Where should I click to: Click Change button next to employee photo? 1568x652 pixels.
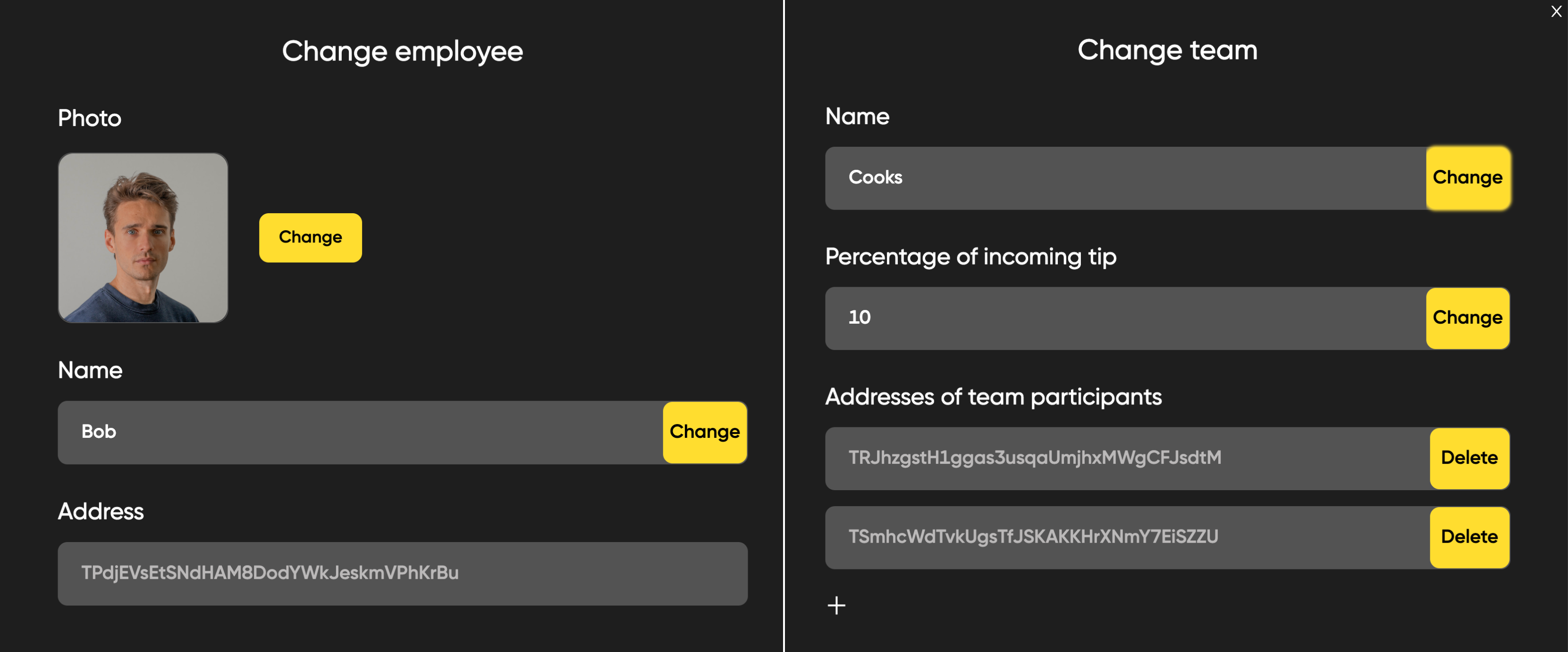click(x=310, y=237)
